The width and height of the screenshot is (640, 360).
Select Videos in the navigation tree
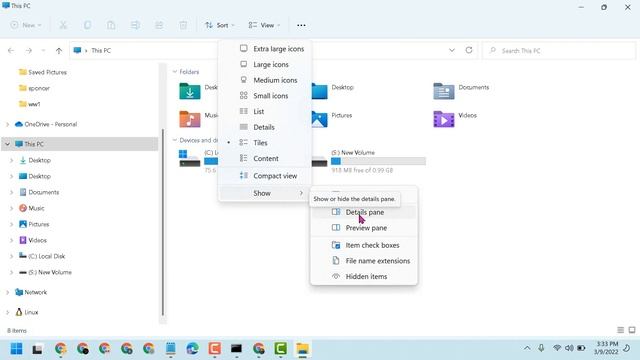(33, 240)
